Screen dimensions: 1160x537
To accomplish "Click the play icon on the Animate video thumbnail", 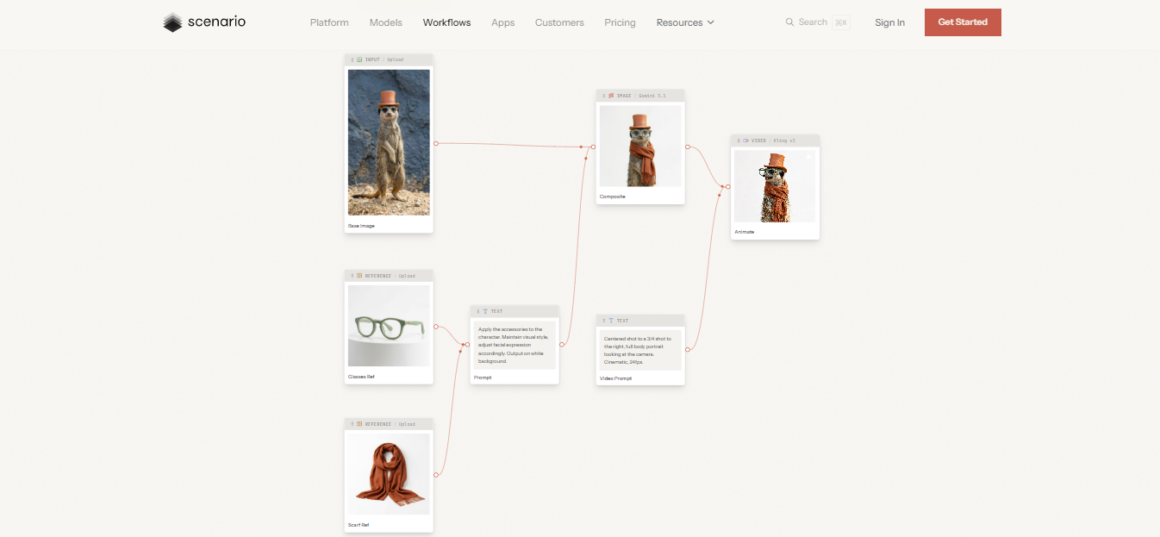I will [809, 156].
